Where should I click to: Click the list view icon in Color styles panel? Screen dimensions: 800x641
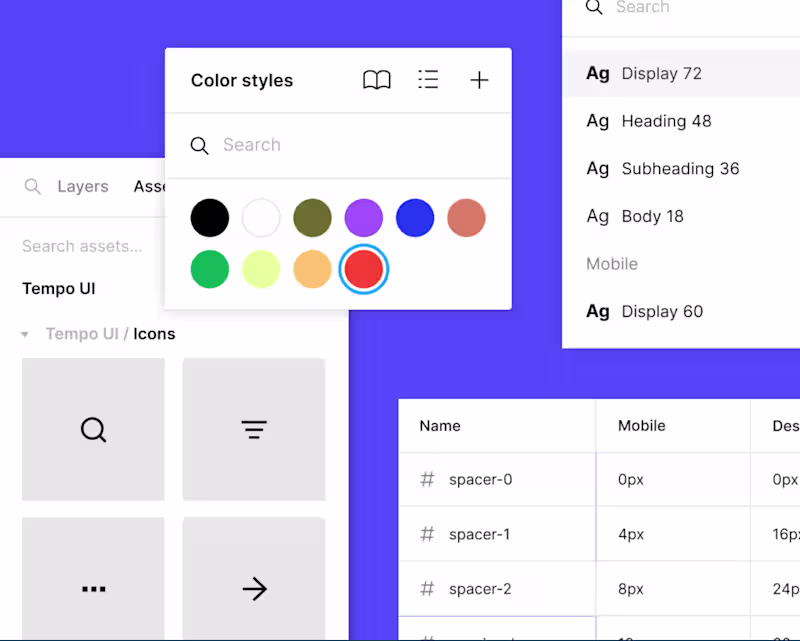pos(428,80)
